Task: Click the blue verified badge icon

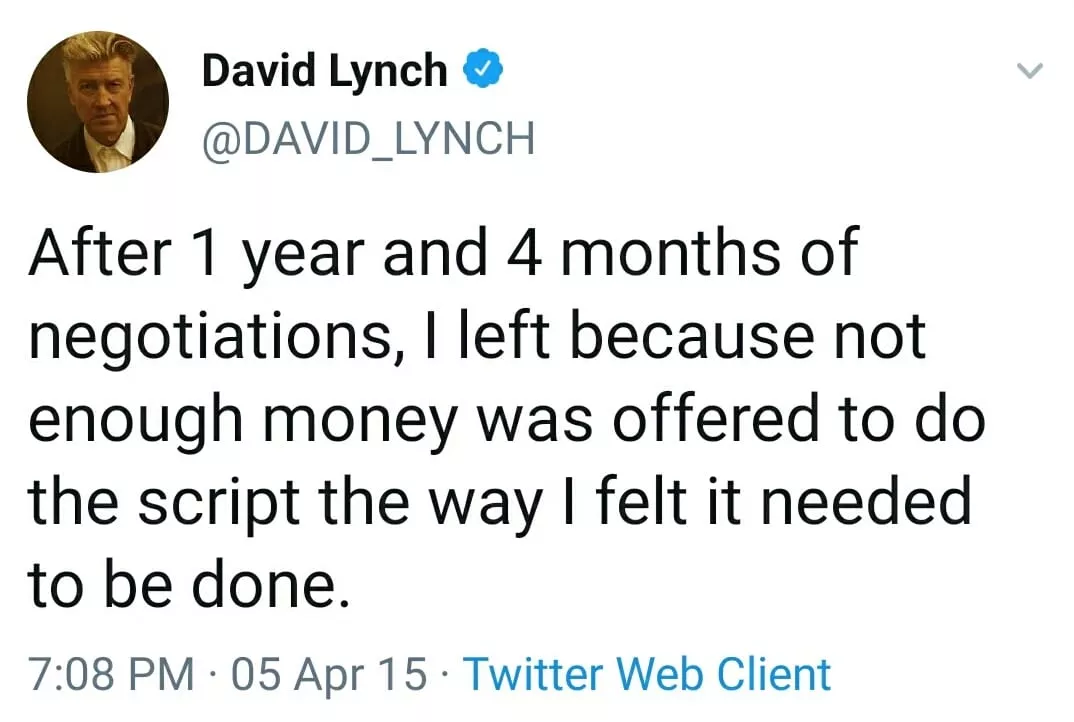Action: pyautogui.click(x=481, y=70)
